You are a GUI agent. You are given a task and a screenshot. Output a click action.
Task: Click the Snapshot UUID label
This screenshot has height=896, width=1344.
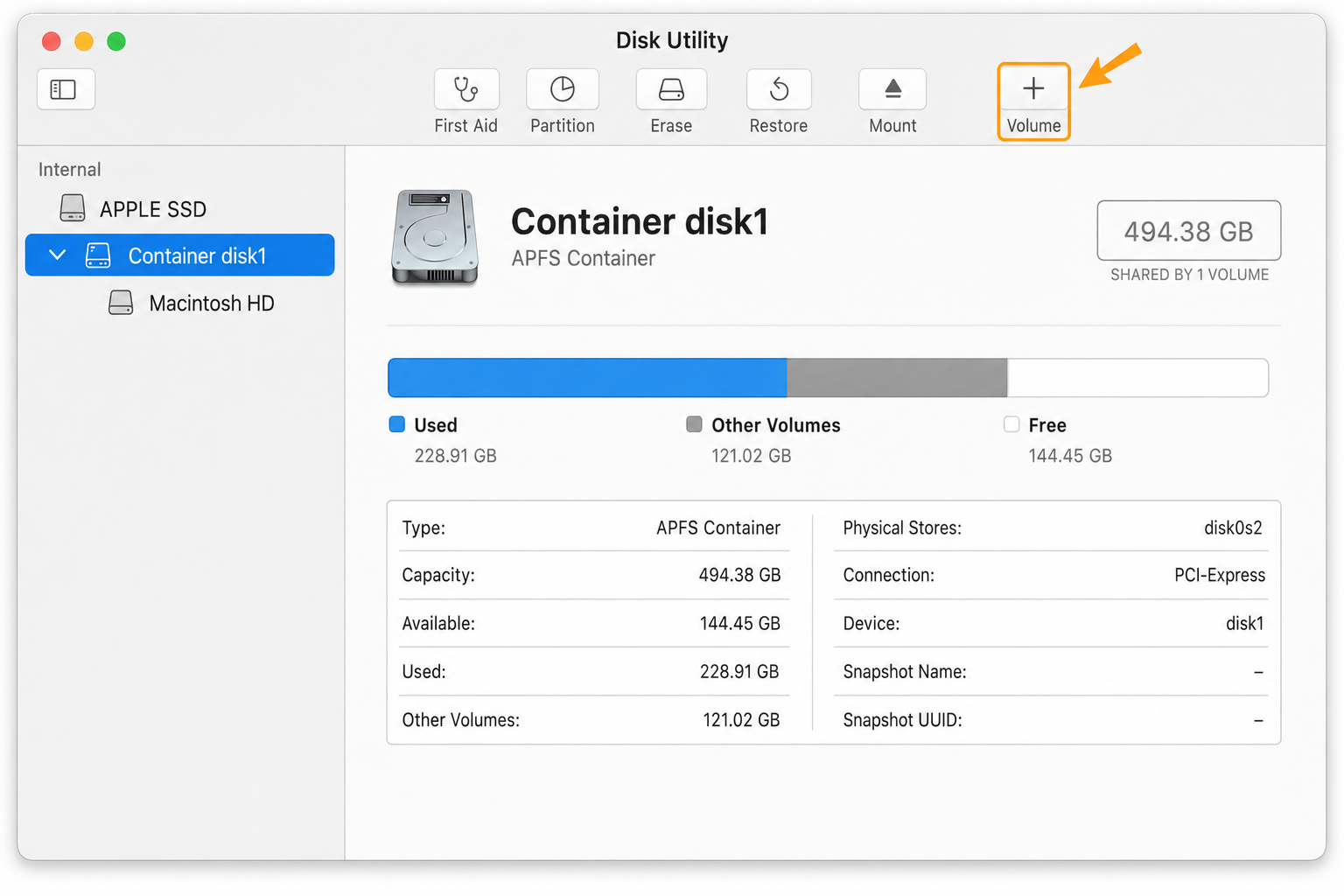click(x=902, y=720)
